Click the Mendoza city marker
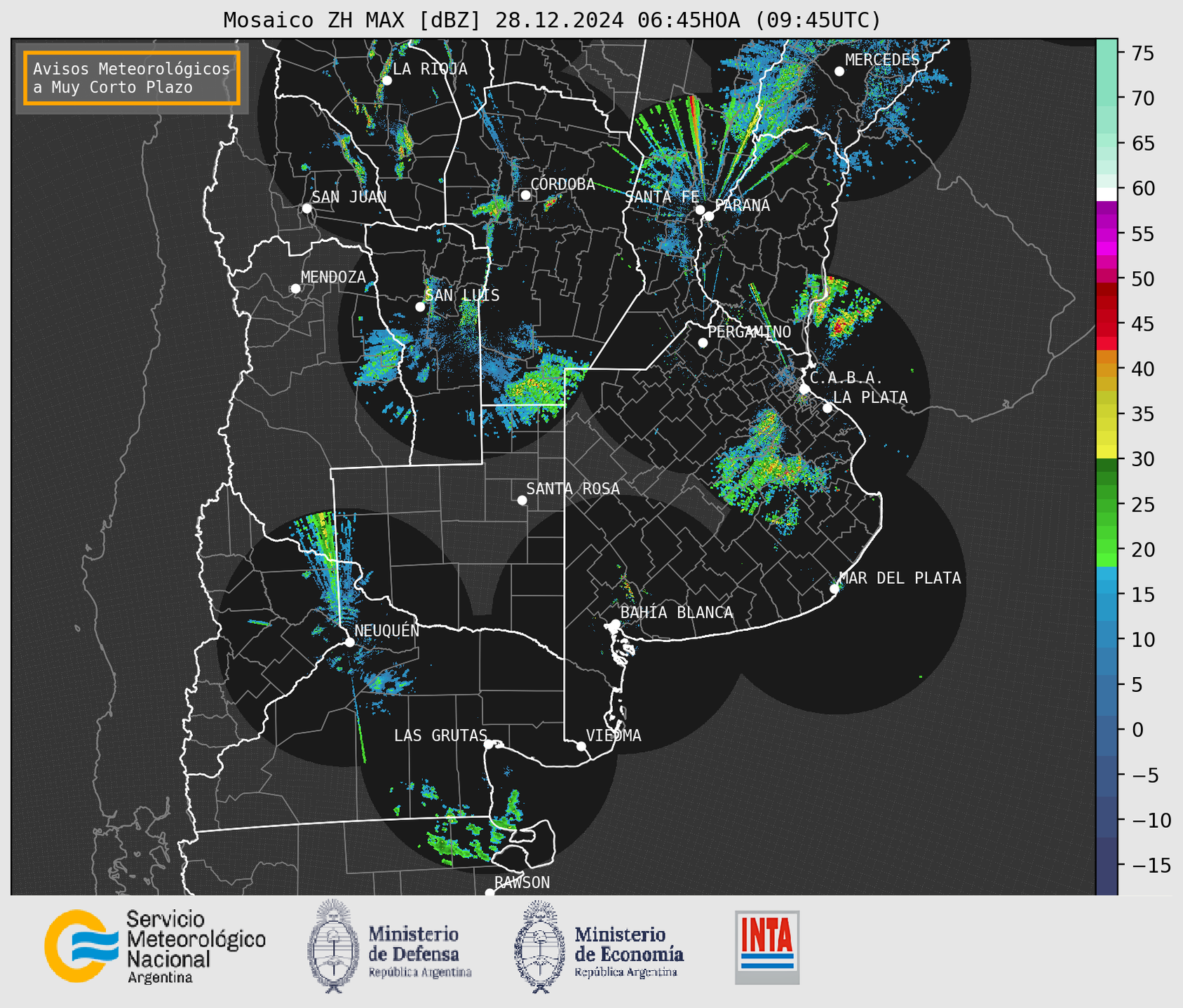Screen dimensions: 1183x1008 pos(295,289)
